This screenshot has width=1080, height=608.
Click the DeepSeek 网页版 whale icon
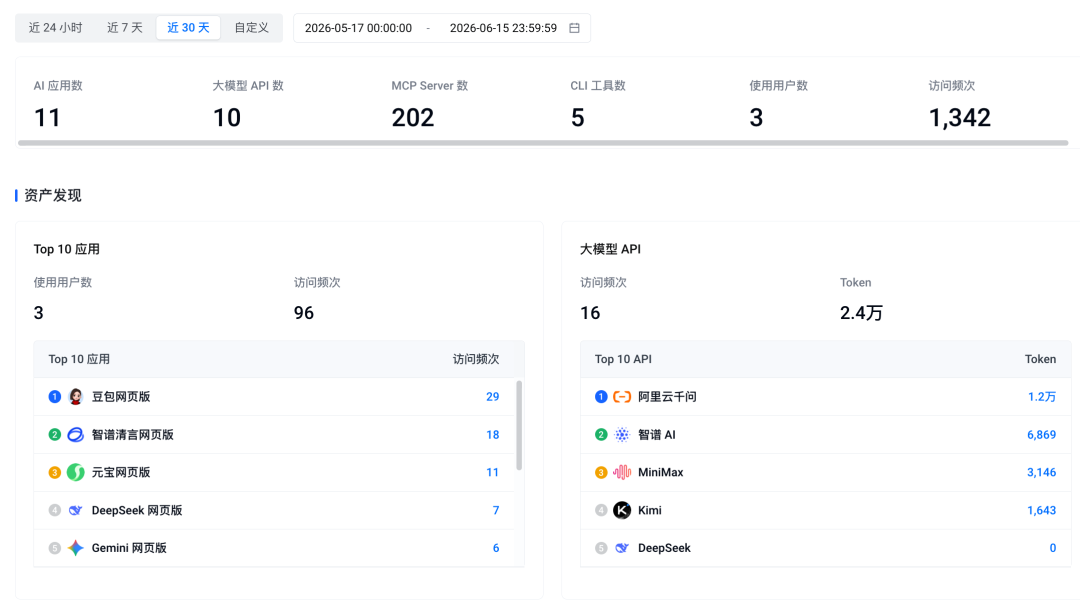[76, 510]
